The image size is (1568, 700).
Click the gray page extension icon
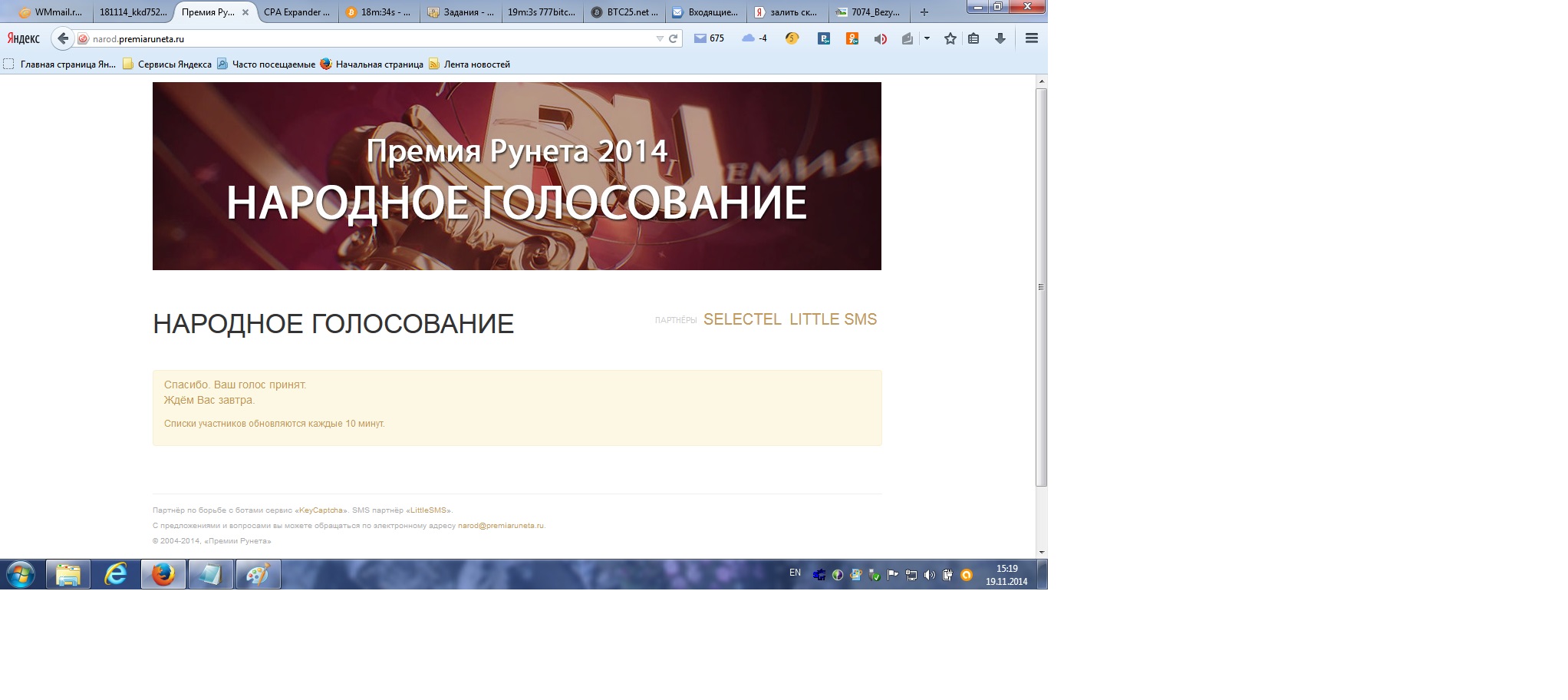(x=908, y=38)
